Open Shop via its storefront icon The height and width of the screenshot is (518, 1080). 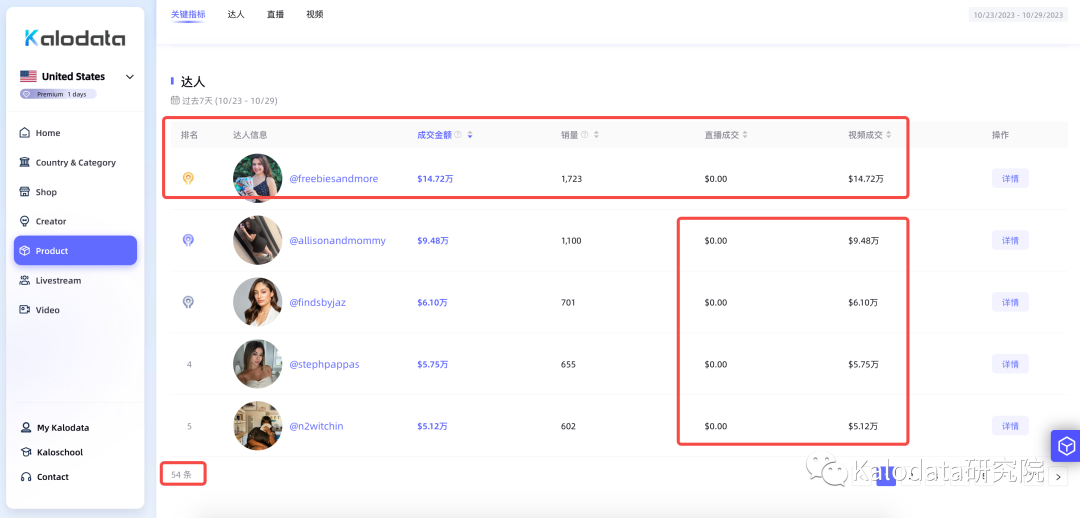pos(25,192)
